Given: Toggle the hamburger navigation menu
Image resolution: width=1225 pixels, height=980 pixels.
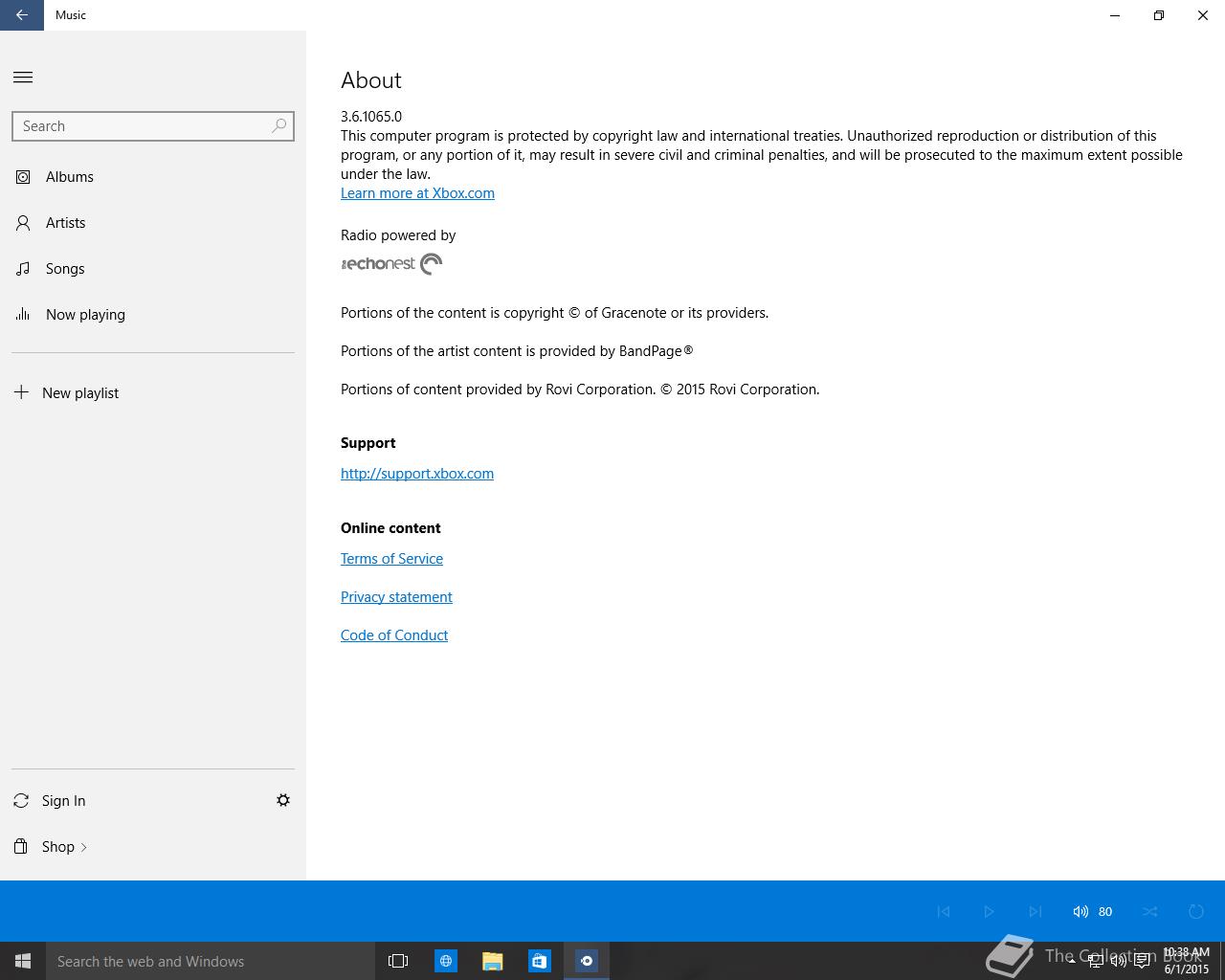Looking at the screenshot, I should click(x=23, y=78).
